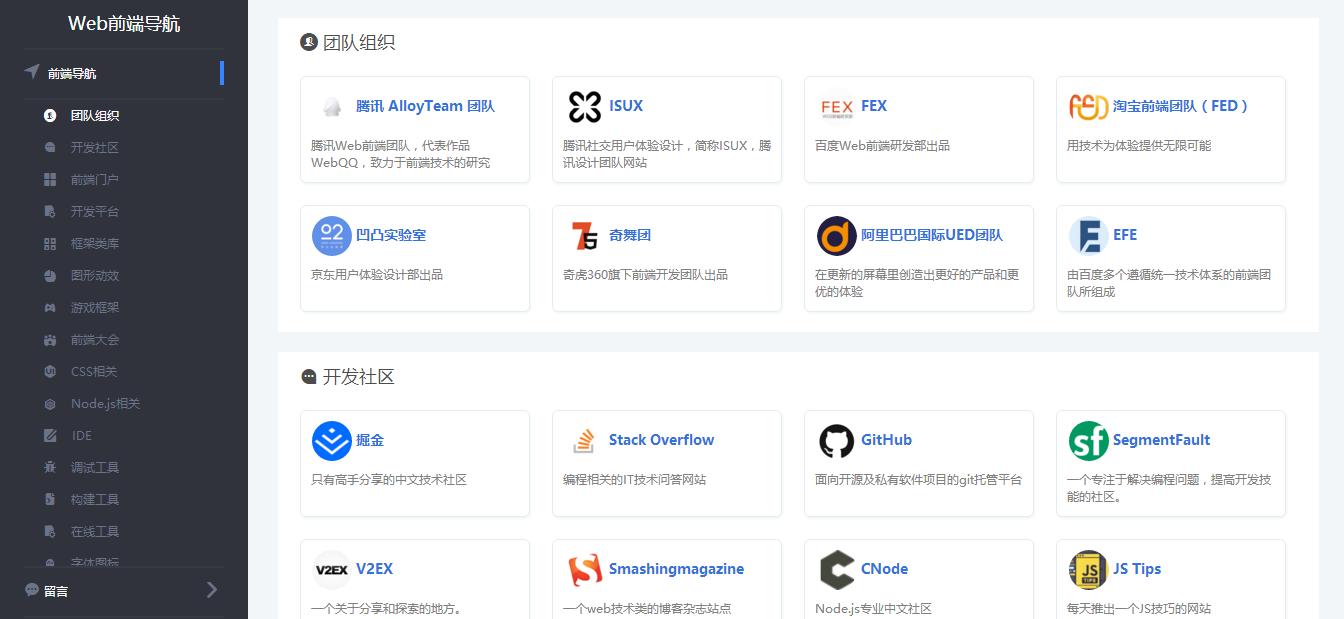Click description 每天推出一个JS技巧的网站
Viewport: 1344px width, 619px height.
[1139, 609]
